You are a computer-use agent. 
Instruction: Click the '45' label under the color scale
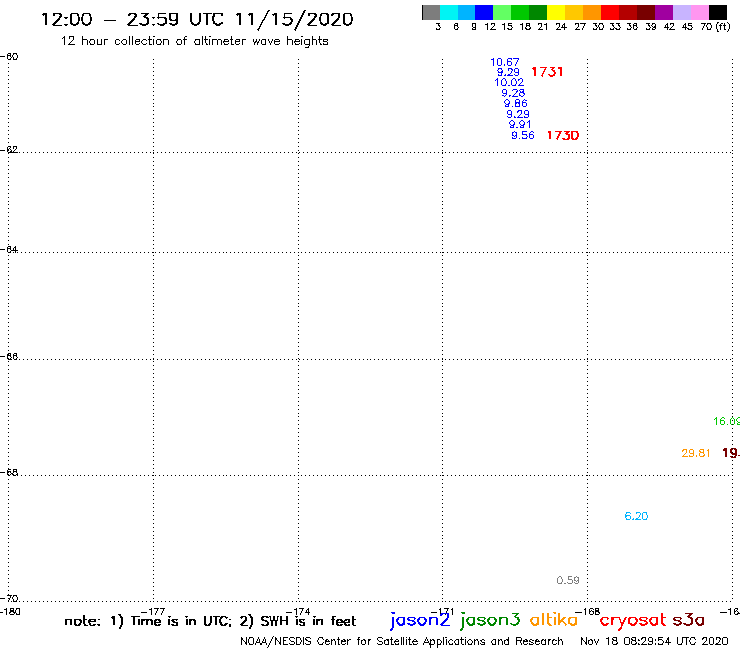point(687,26)
